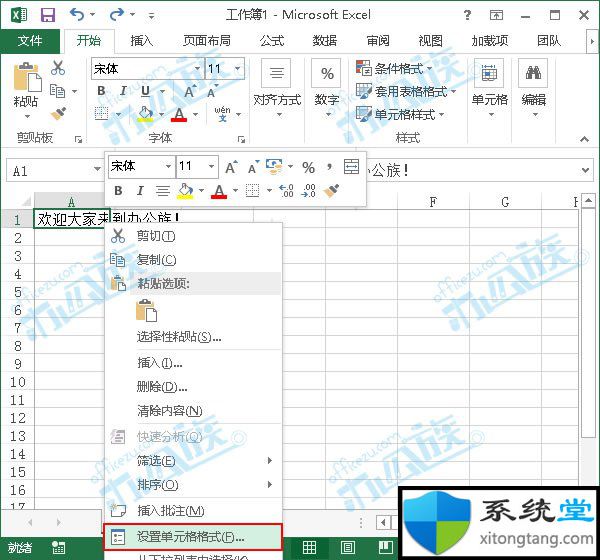
Task: Click the borders icon in ribbon font group
Action: point(101,114)
